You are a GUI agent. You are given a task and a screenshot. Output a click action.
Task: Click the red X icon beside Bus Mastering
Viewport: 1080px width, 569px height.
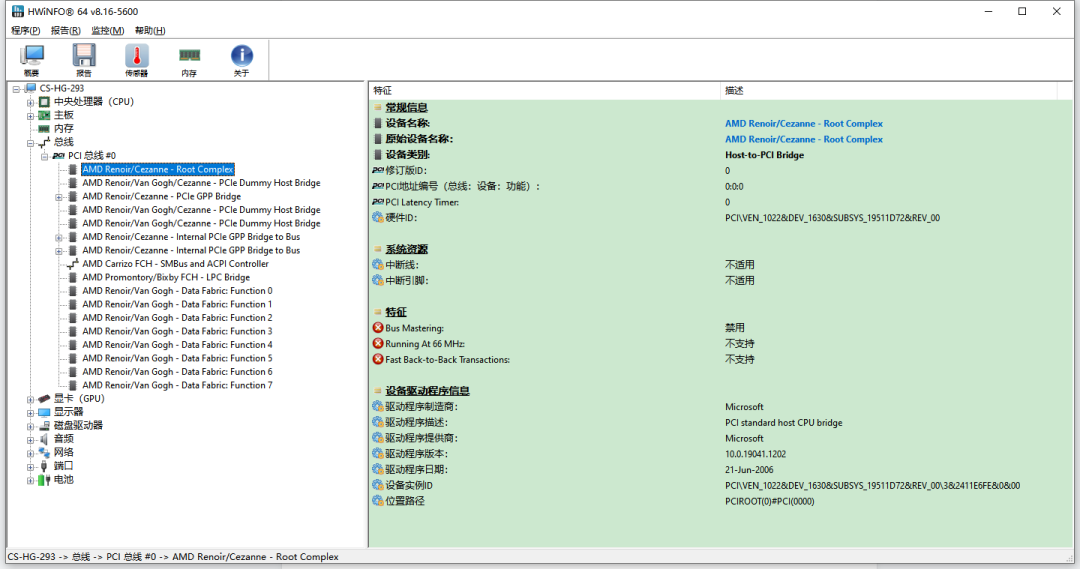(x=377, y=328)
